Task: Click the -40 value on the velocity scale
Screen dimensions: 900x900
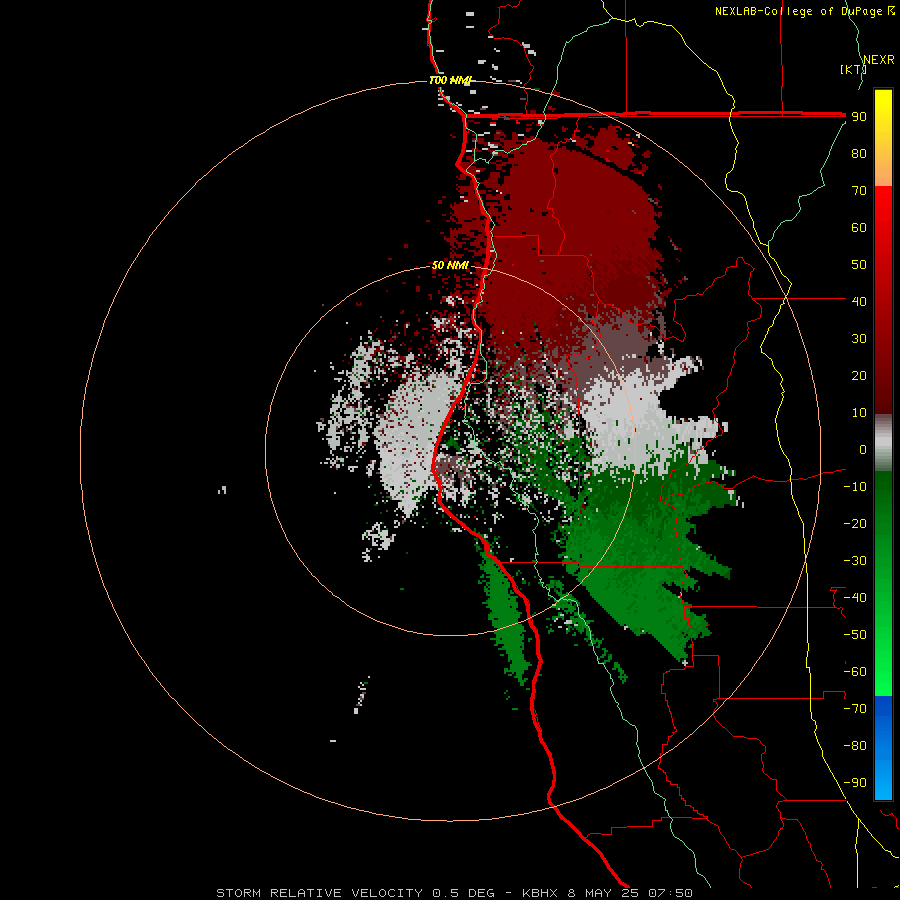Action: tap(855, 598)
